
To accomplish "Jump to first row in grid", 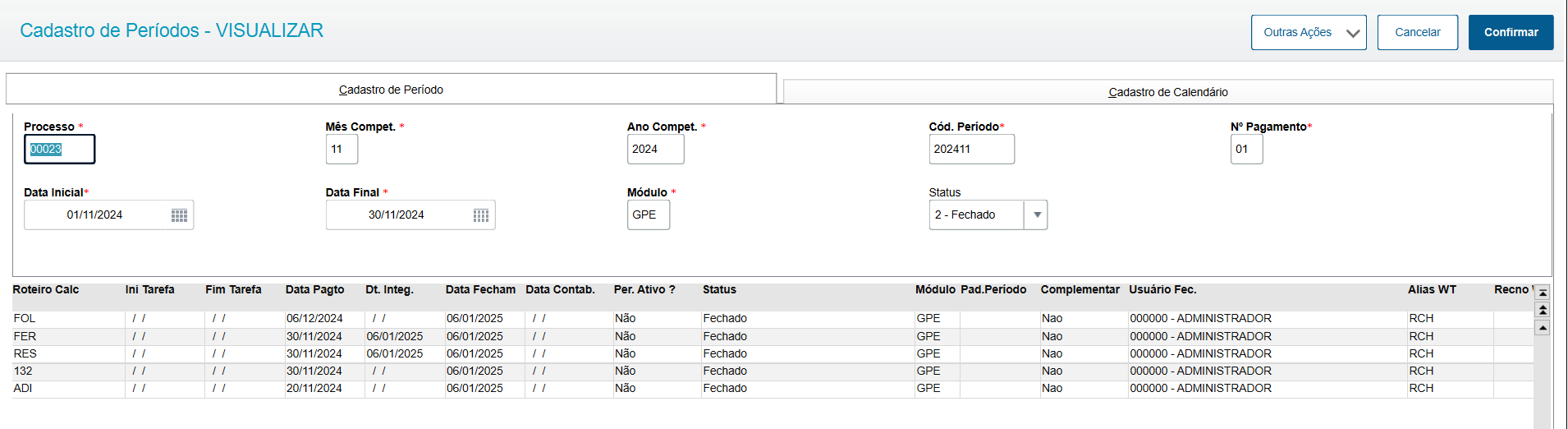I will point(1543,293).
